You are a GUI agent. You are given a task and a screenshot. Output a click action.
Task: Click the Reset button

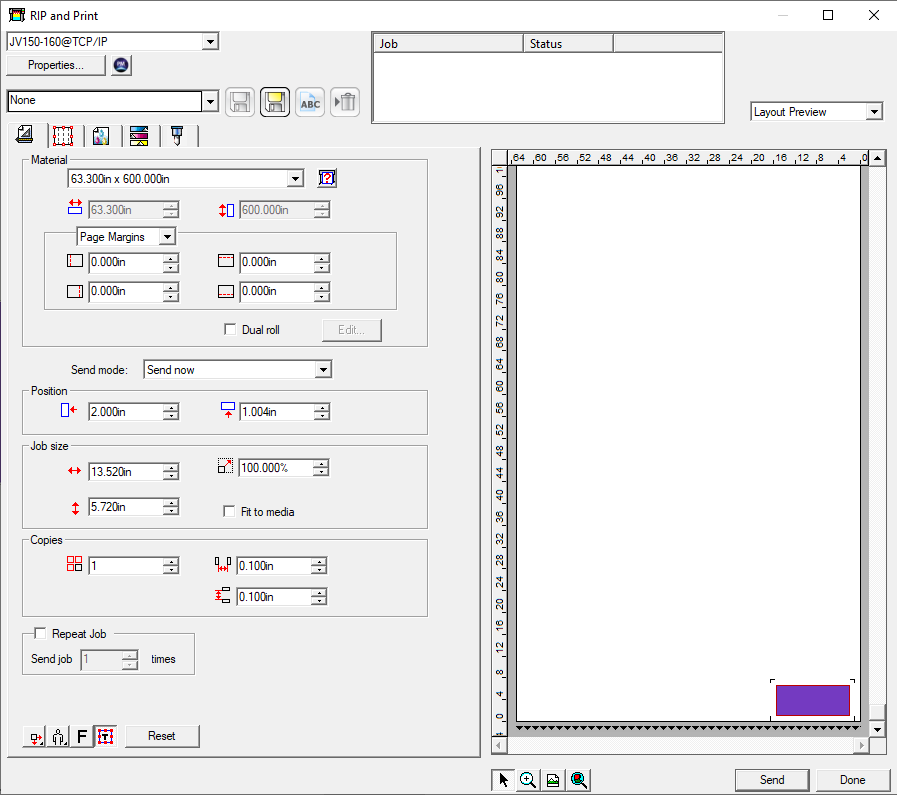click(161, 736)
